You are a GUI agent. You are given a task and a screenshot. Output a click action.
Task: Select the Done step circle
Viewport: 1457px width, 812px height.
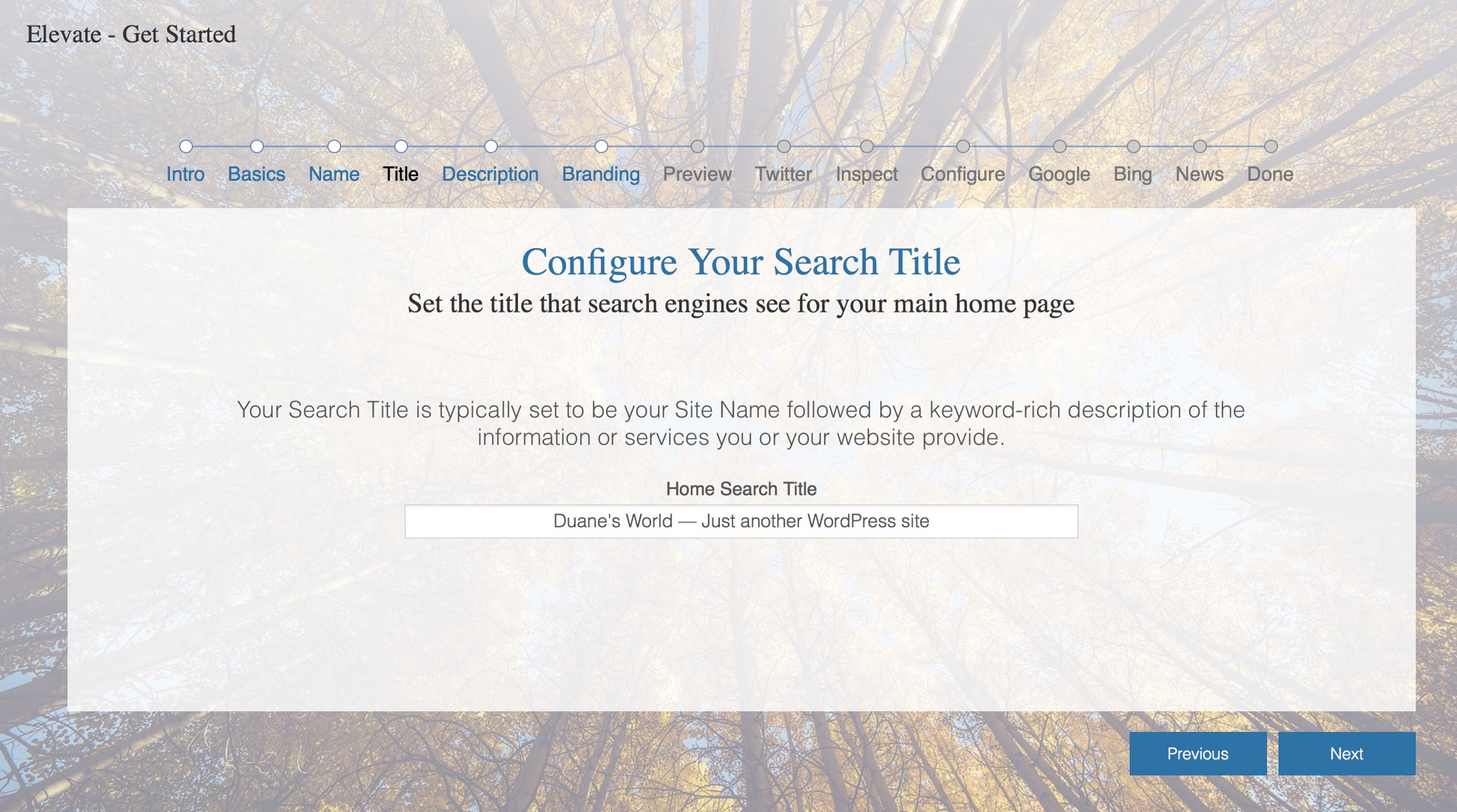(x=1271, y=146)
